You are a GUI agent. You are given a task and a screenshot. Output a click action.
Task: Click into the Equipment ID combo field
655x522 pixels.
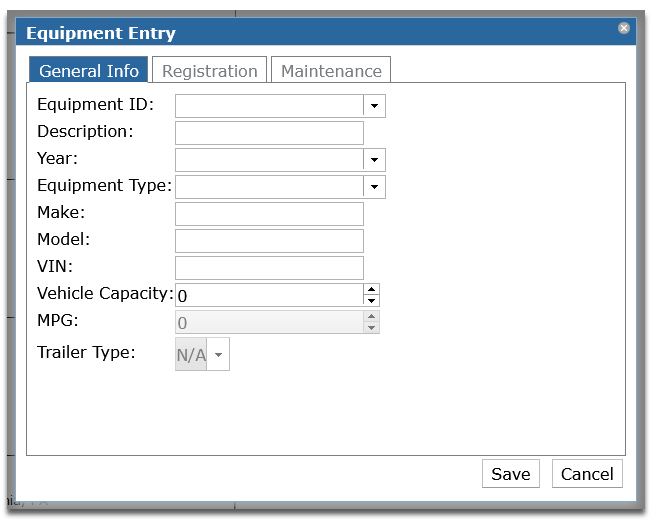tap(269, 106)
